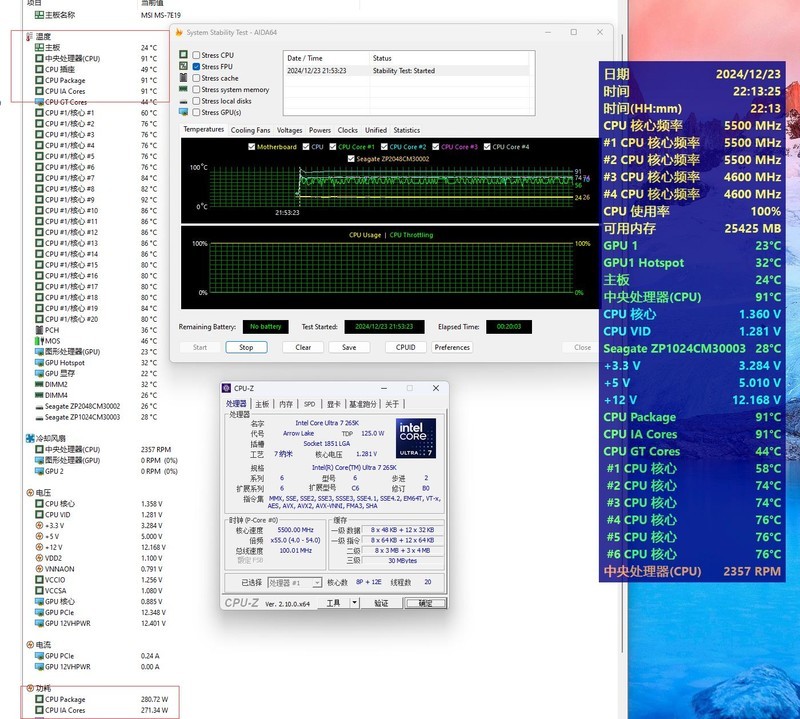Open the SPD tab in CPU-Z
Screen dimensions: 800x719
tap(309, 404)
